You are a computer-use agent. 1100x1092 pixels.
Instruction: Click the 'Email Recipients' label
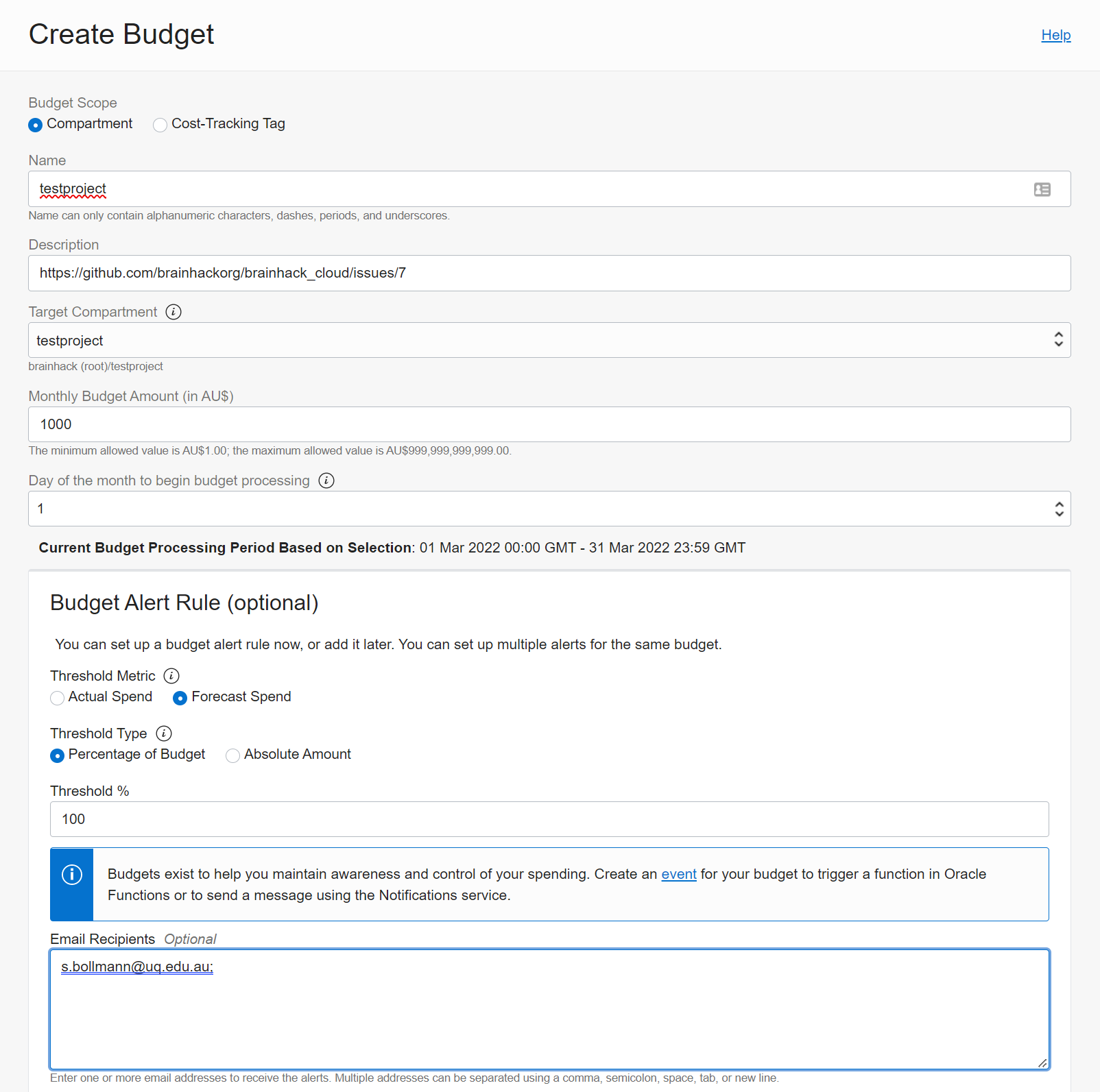(x=103, y=939)
